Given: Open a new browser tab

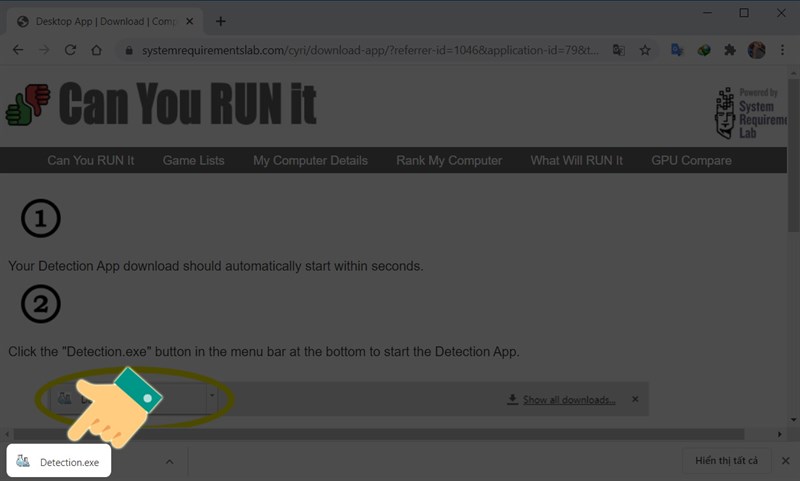Looking at the screenshot, I should (220, 21).
